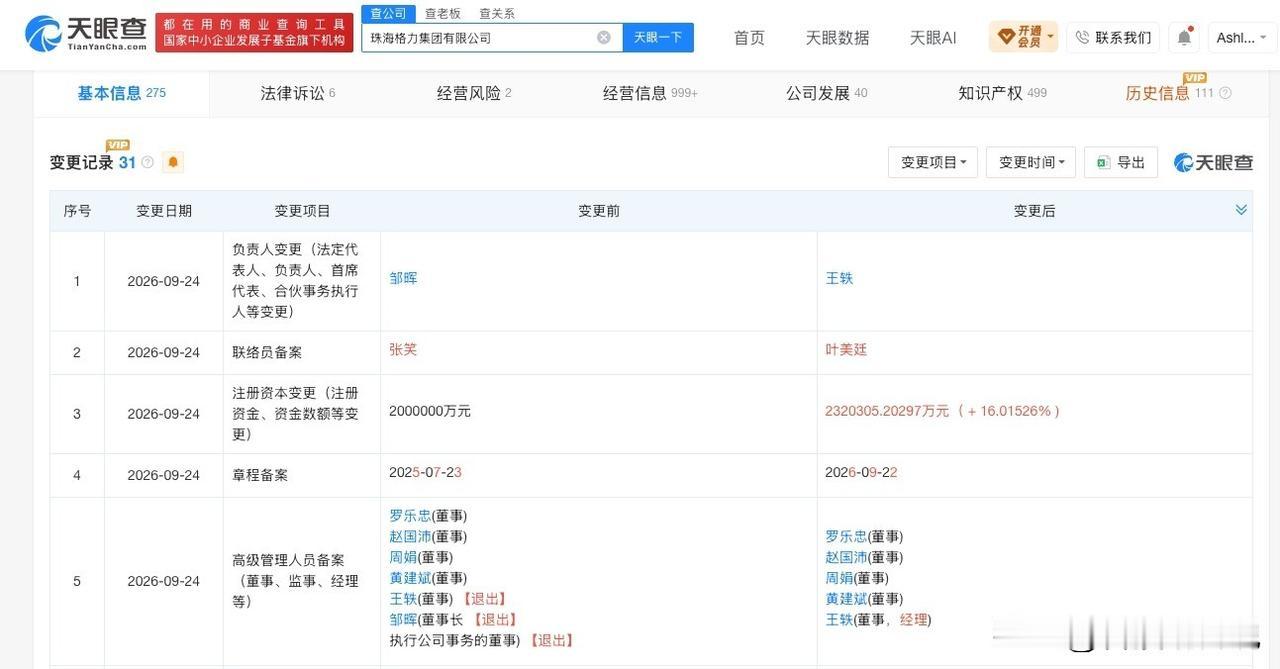Screen dimensions: 1280x669
Task: Click the orange alert bell beside 变更记录
Action: point(173,162)
